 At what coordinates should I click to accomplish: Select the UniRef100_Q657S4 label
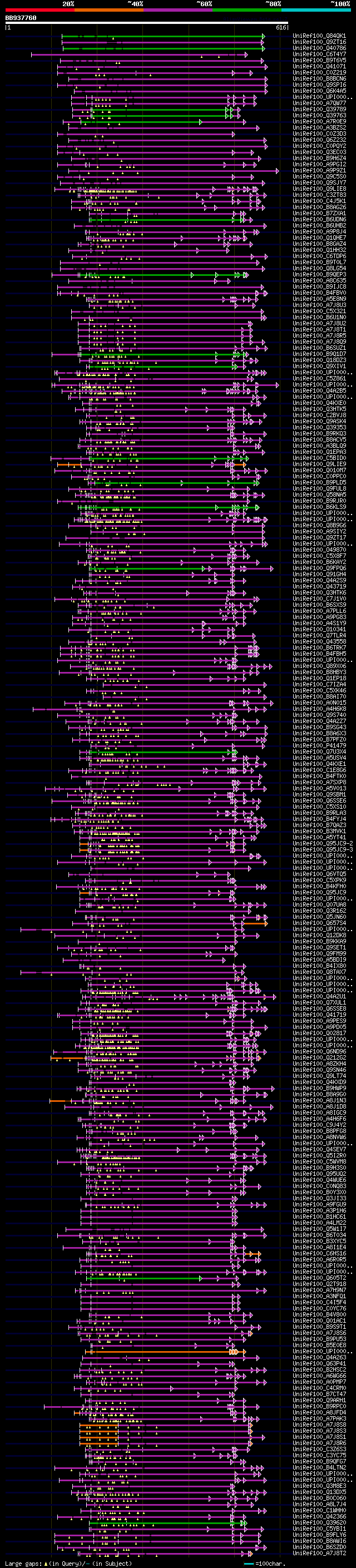tap(319, 923)
